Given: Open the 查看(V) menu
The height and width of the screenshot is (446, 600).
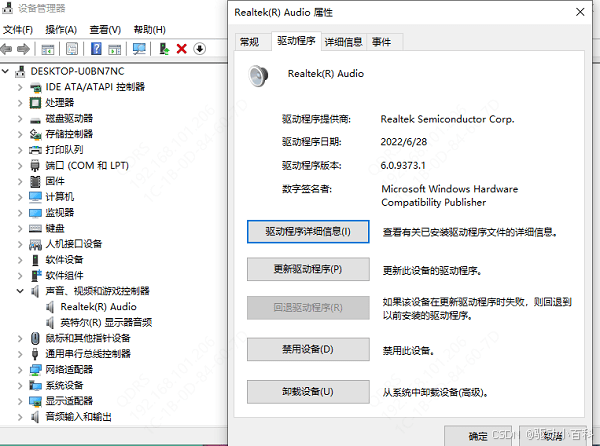Looking at the screenshot, I should tap(105, 30).
